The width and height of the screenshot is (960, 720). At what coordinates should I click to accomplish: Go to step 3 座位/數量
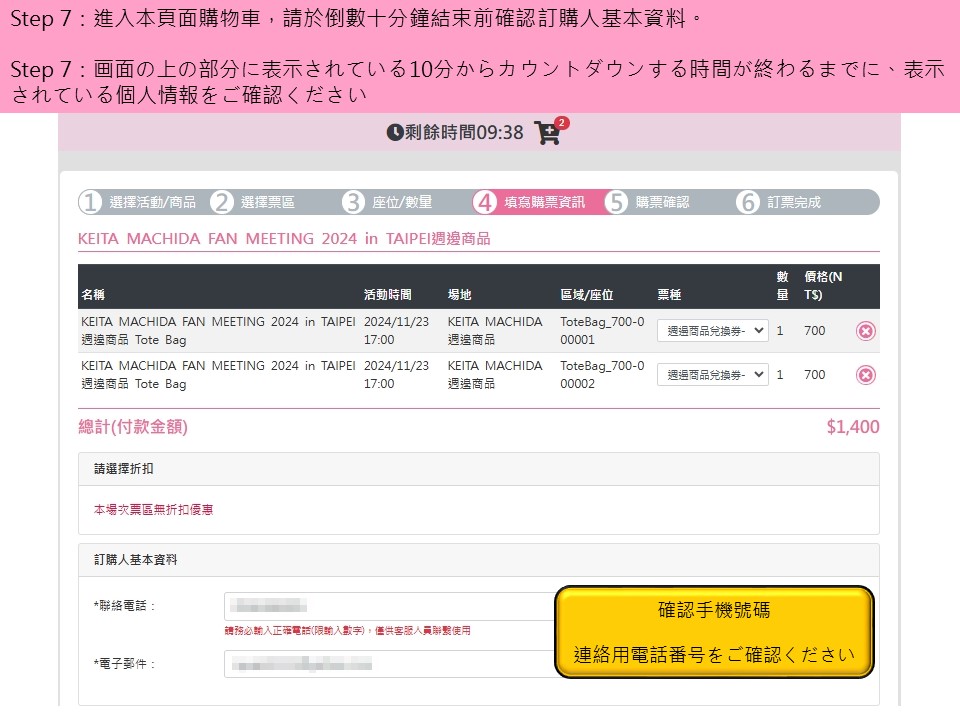(353, 202)
